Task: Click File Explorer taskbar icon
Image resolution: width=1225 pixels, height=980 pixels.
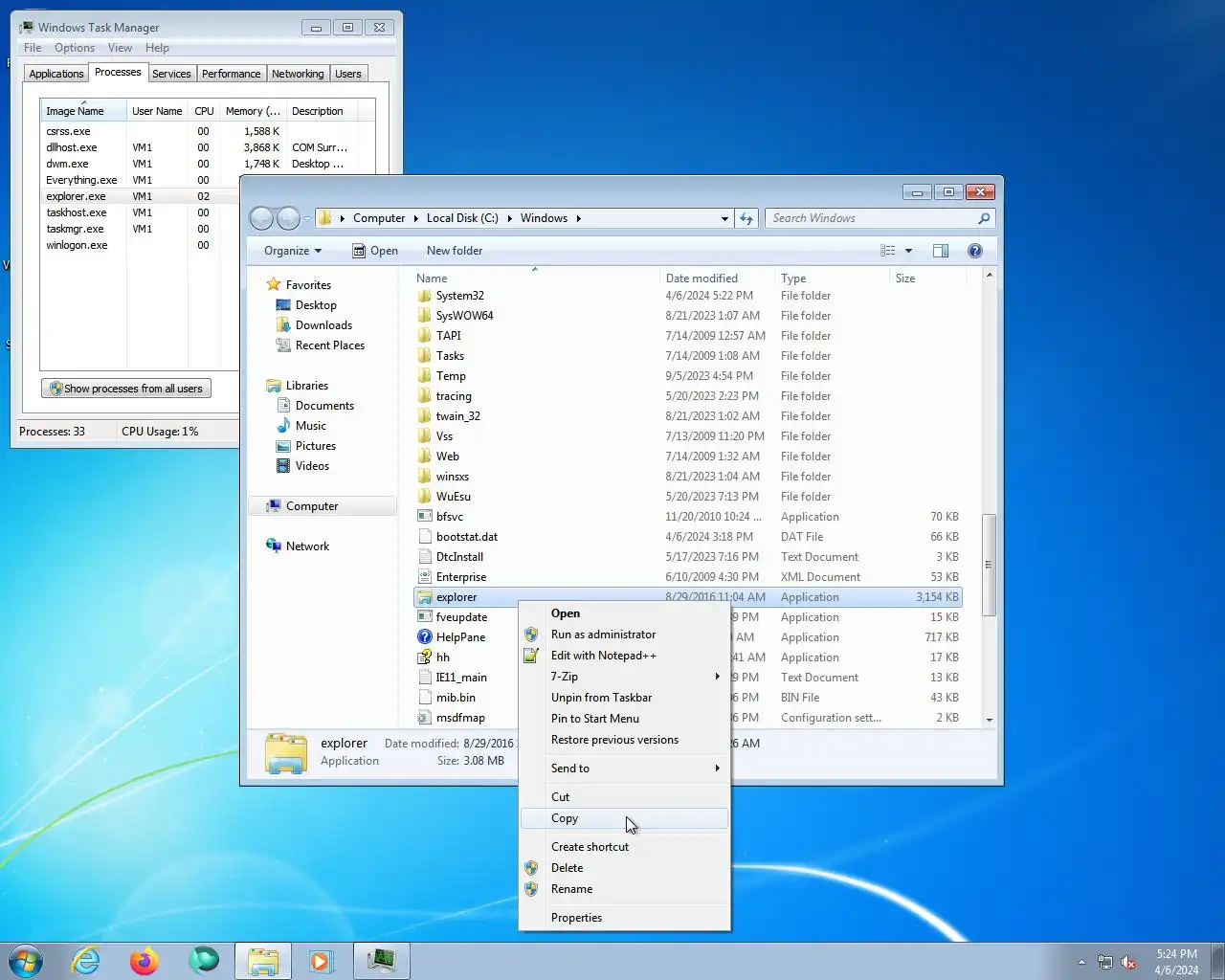Action: pyautogui.click(x=263, y=961)
